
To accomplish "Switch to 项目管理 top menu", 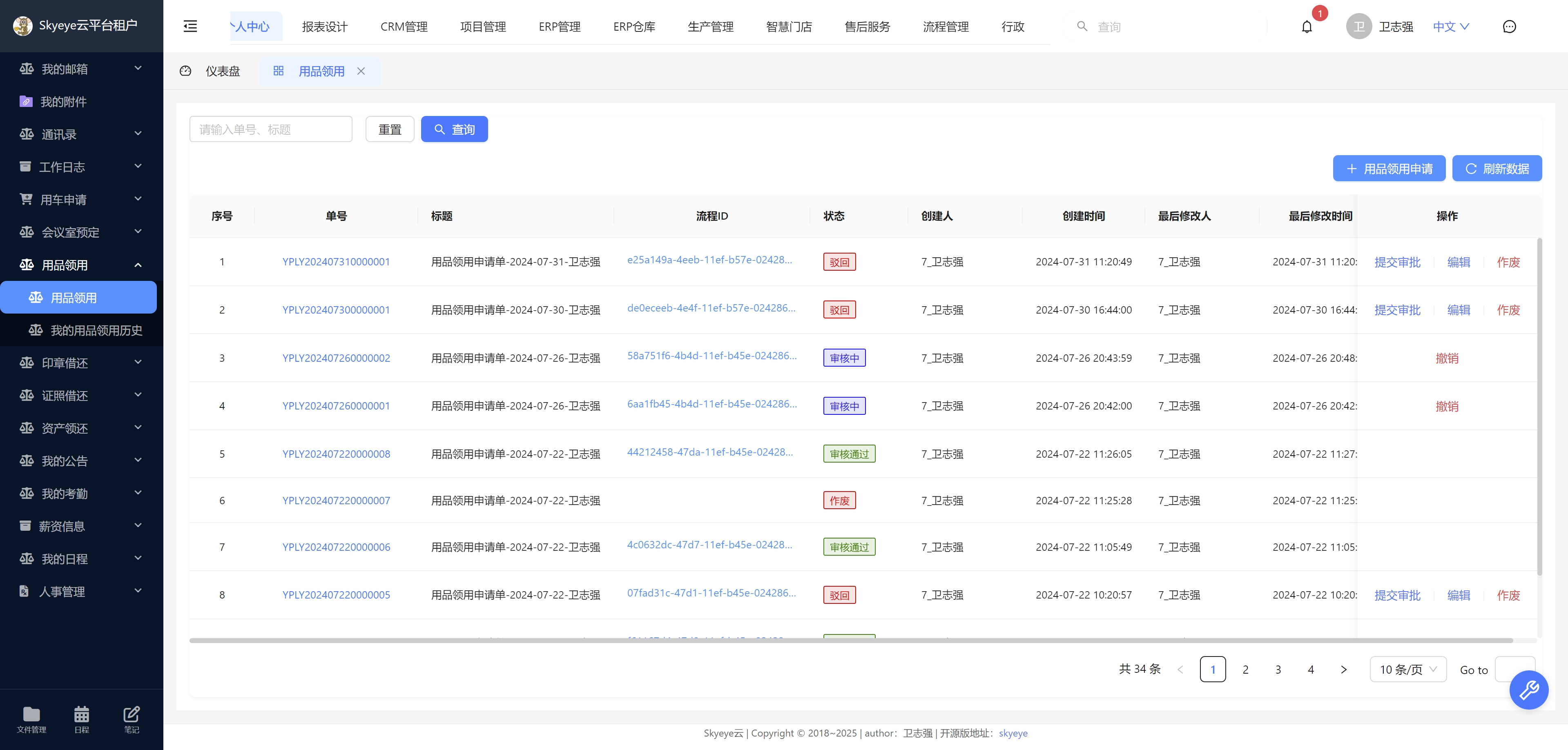I will [483, 27].
